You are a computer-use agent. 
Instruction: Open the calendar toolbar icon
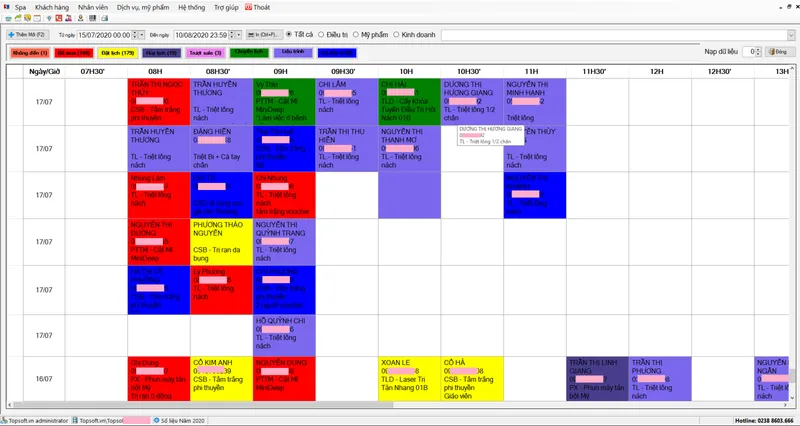[x=37, y=18]
